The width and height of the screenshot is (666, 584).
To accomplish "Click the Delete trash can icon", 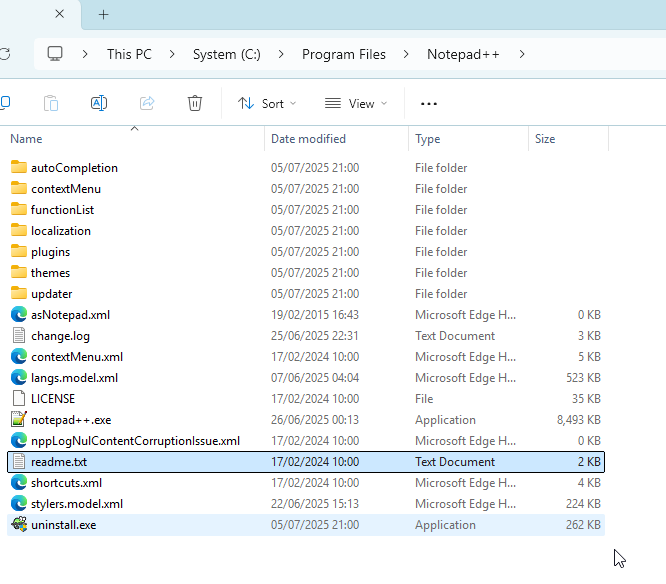I will coord(195,103).
